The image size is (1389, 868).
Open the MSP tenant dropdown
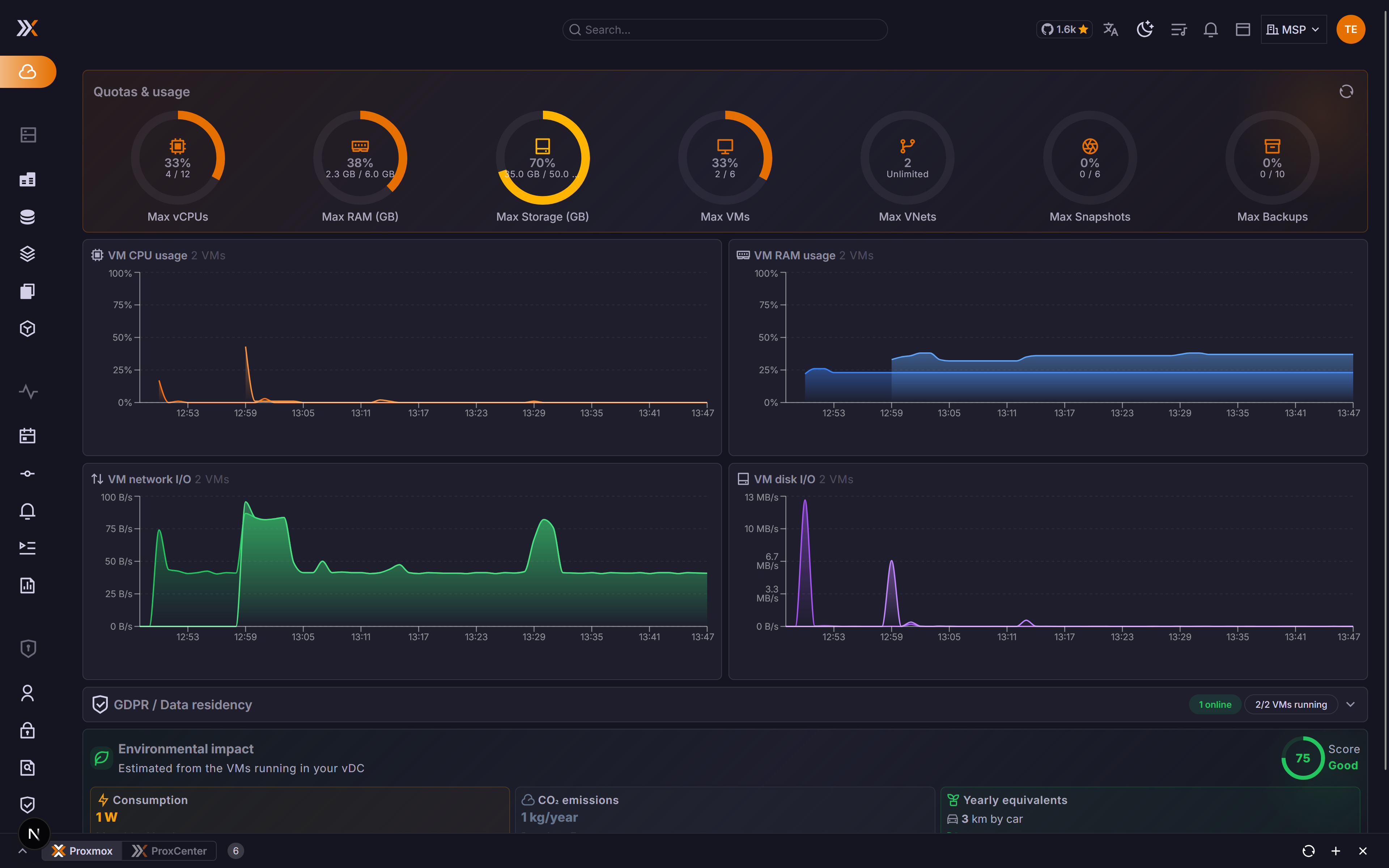tap(1293, 29)
